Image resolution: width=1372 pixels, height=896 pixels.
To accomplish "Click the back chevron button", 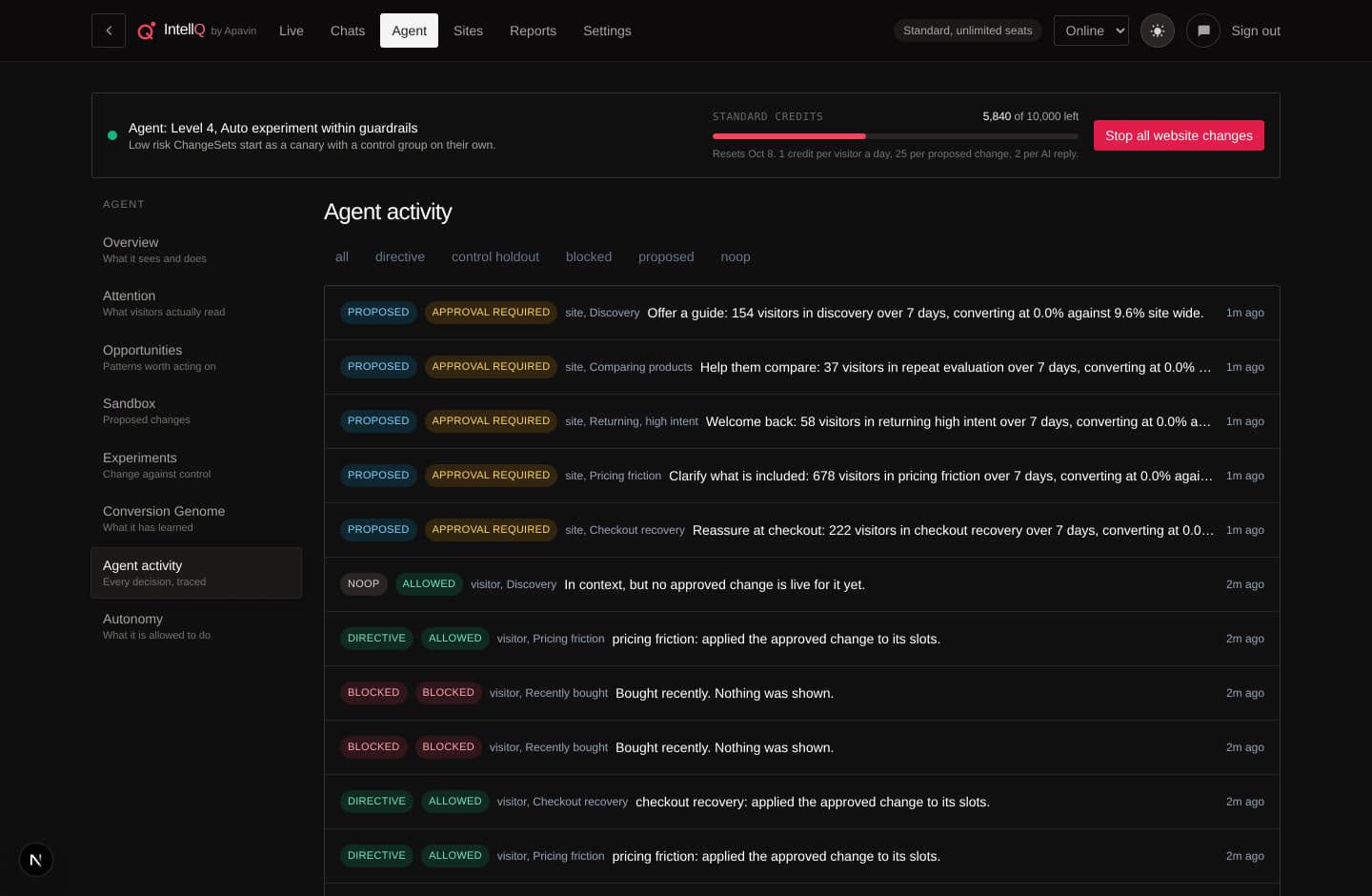I will click(x=109, y=31).
